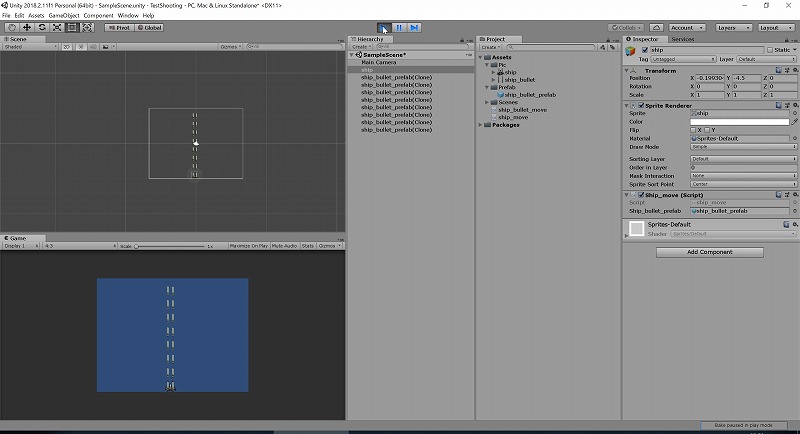Select the Move tool
The image size is (800, 434).
(x=27, y=28)
